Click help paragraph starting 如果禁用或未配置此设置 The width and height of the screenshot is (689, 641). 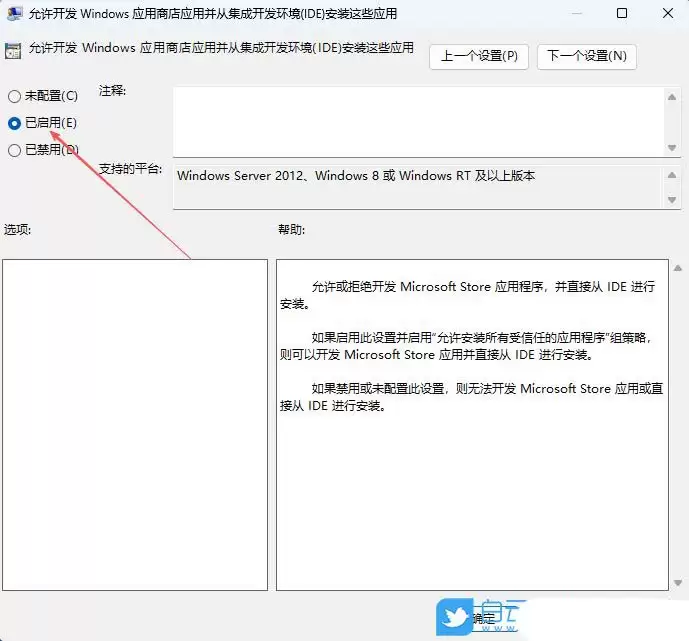click(471, 397)
